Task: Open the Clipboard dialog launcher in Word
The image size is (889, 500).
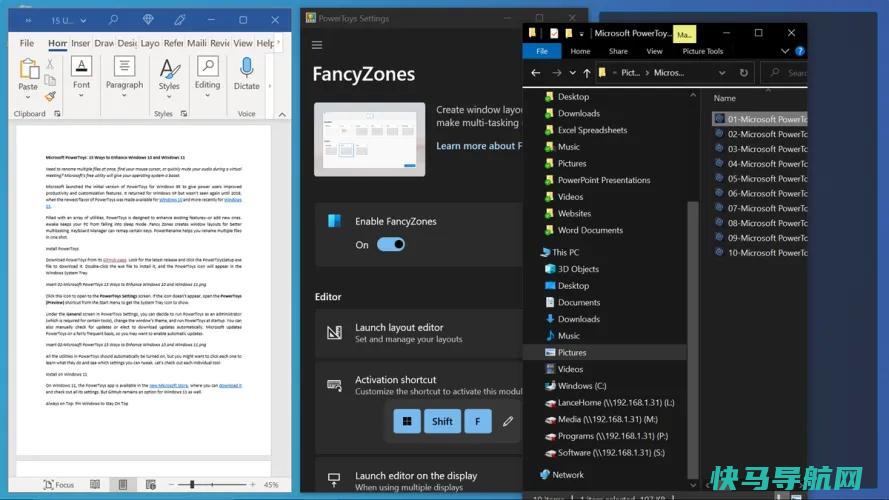Action: (57, 114)
